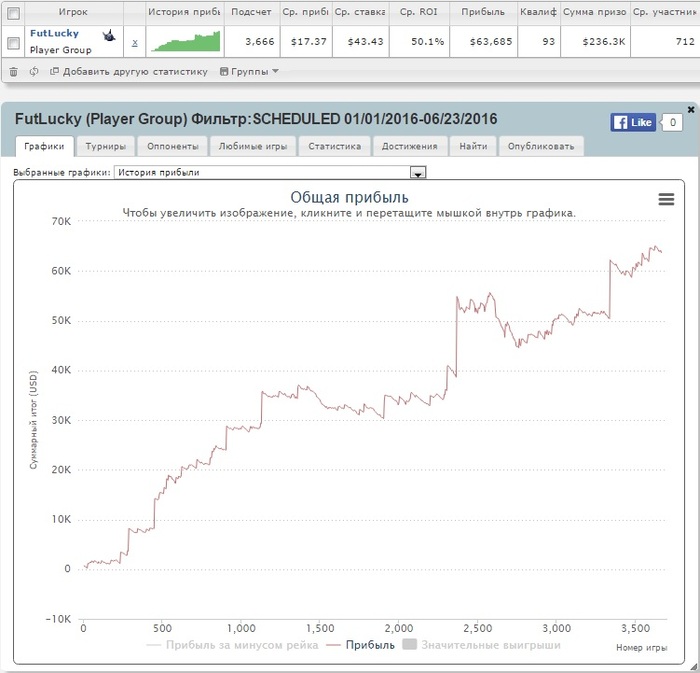The image size is (700, 673).
Task: Toggle the Прибыль legend series
Action: [361, 645]
